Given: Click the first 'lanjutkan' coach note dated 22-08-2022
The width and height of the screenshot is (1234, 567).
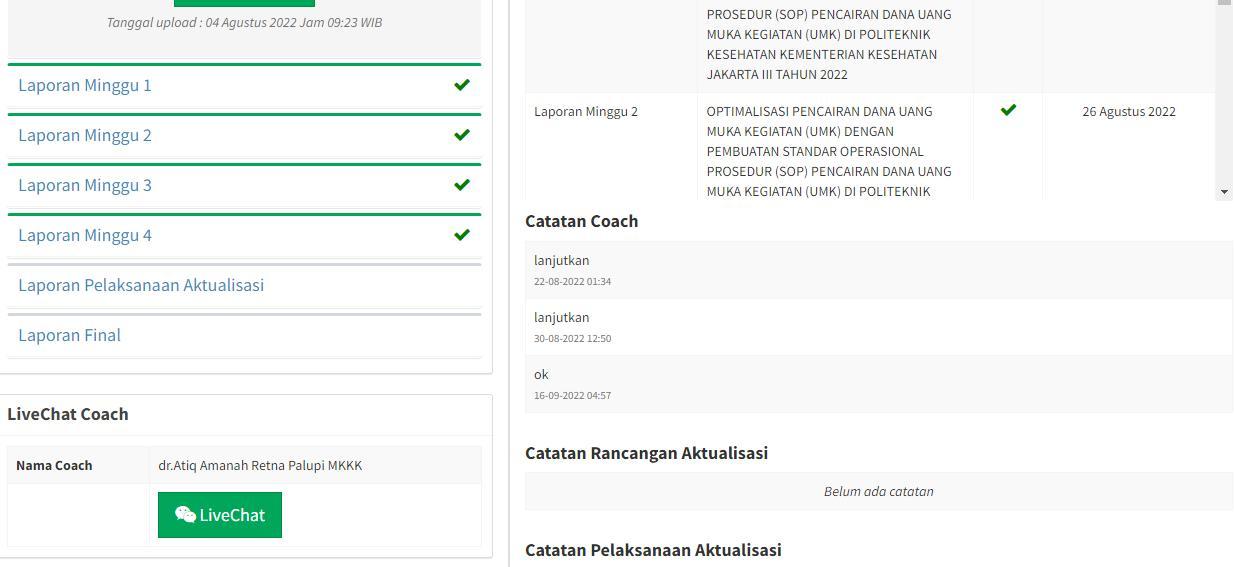Looking at the screenshot, I should tap(562, 261).
